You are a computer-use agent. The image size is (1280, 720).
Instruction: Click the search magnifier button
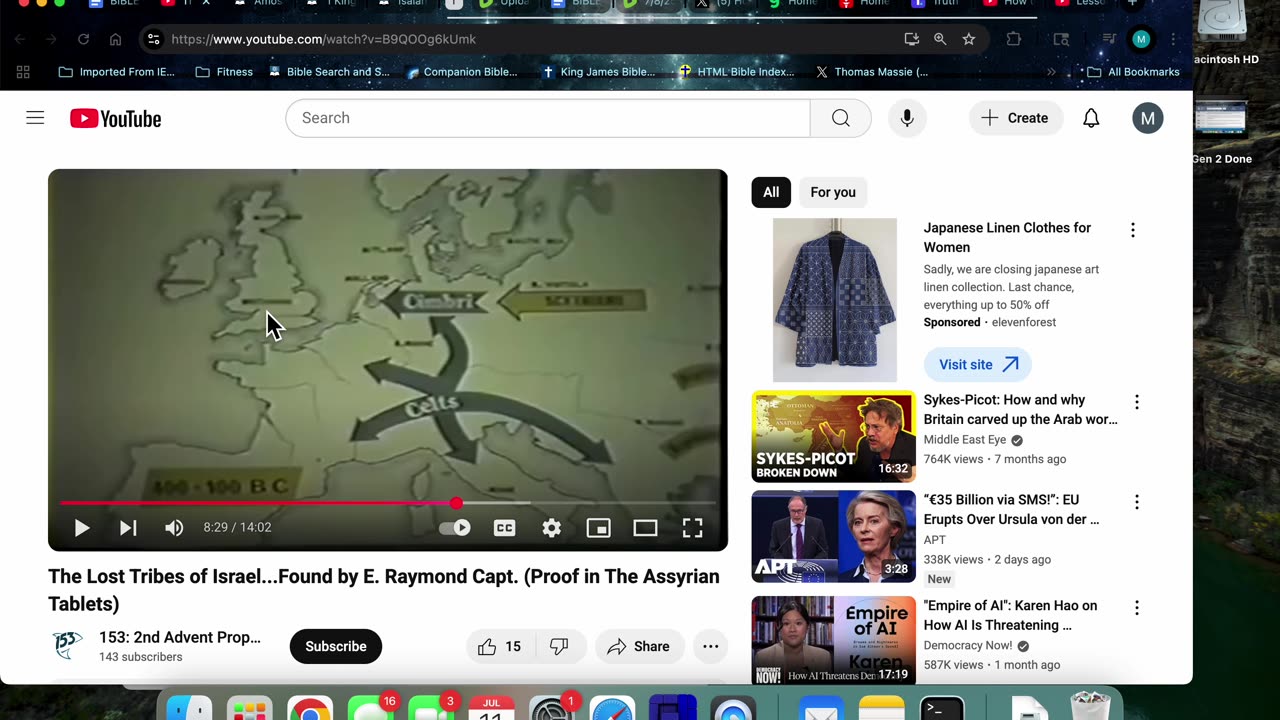pos(840,118)
